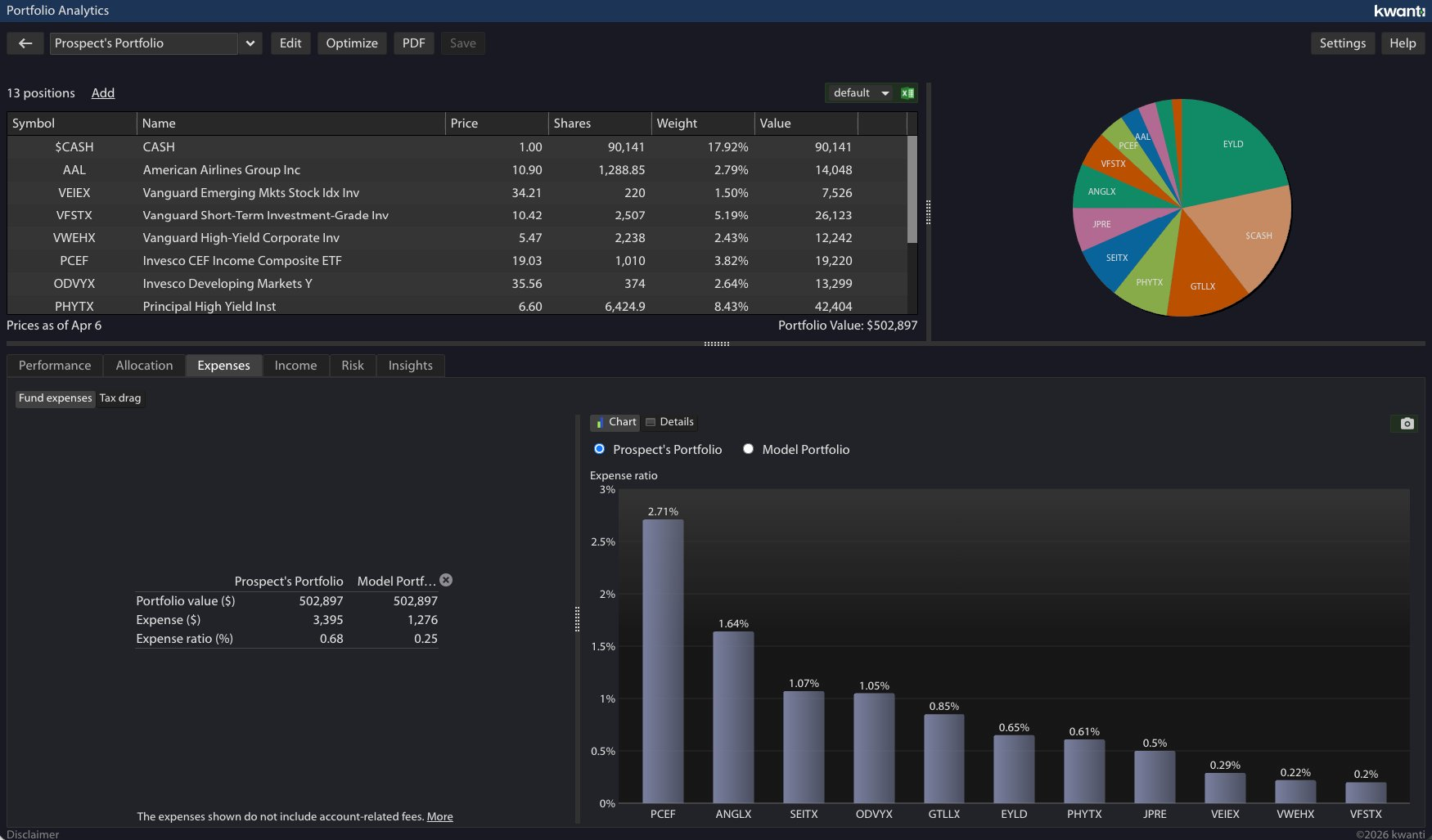
Task: Export table to Excel icon
Action: [x=907, y=93]
